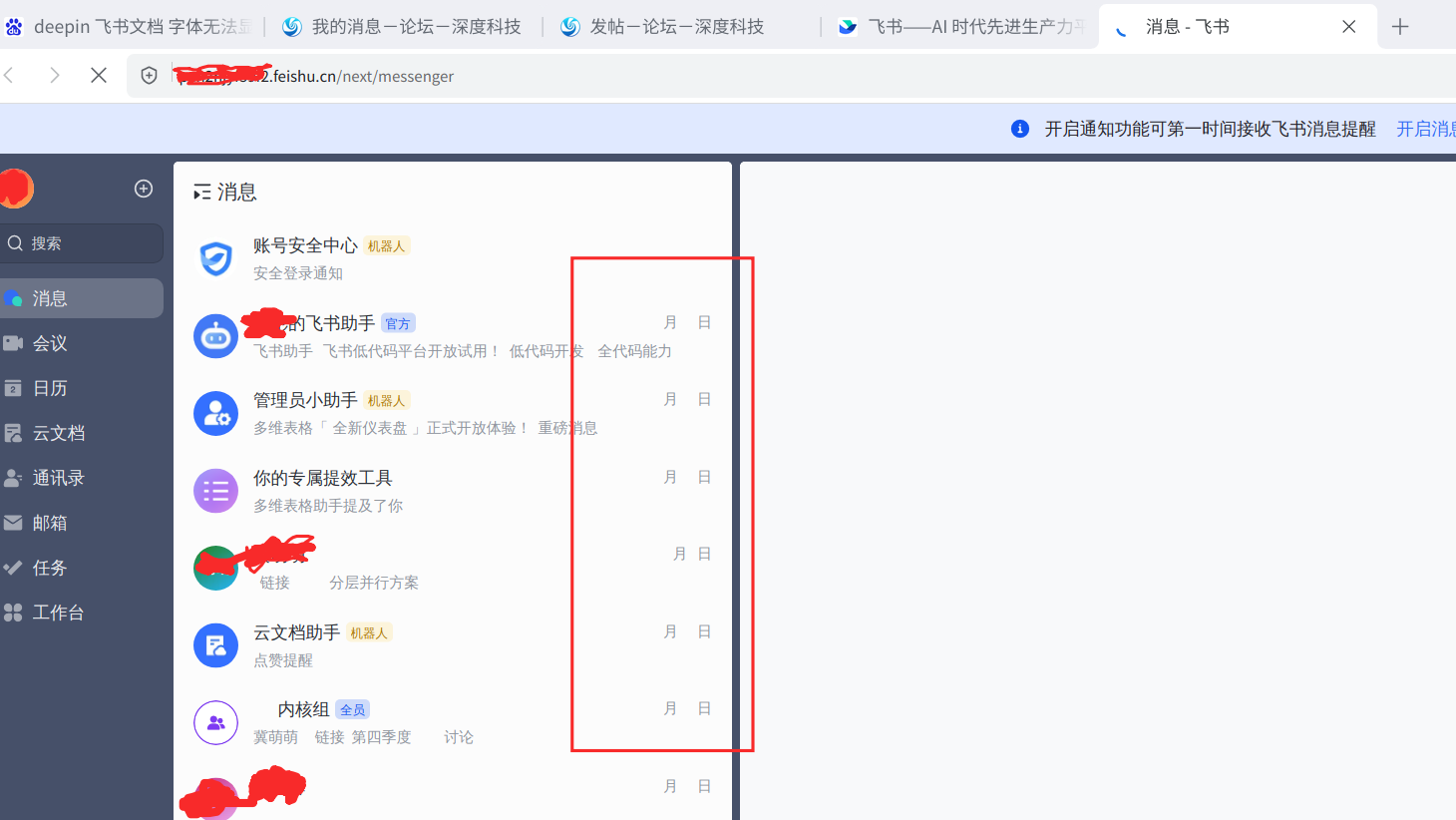This screenshot has height=820, width=1456.
Task: Open 通讯录 contacts in sidebar
Action: (x=82, y=478)
